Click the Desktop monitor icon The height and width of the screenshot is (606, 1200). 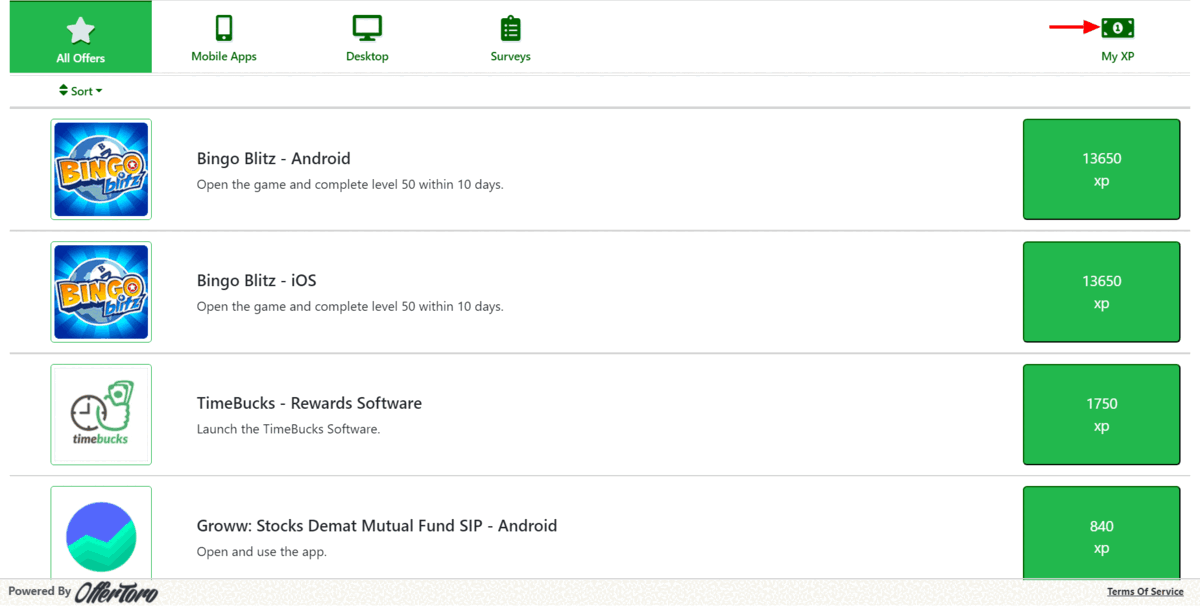(367, 28)
